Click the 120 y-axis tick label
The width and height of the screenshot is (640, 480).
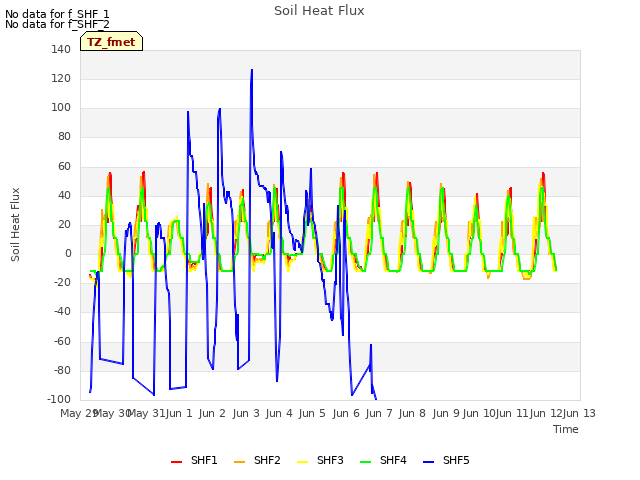click(61, 78)
